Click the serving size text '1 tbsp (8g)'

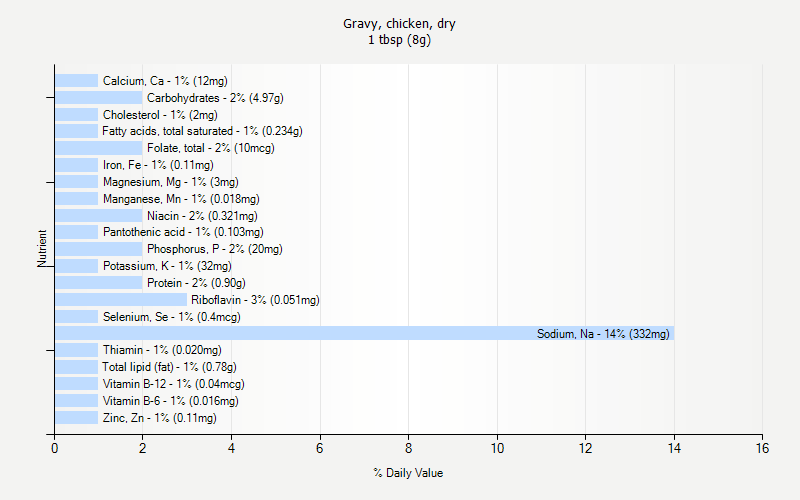click(x=399, y=40)
